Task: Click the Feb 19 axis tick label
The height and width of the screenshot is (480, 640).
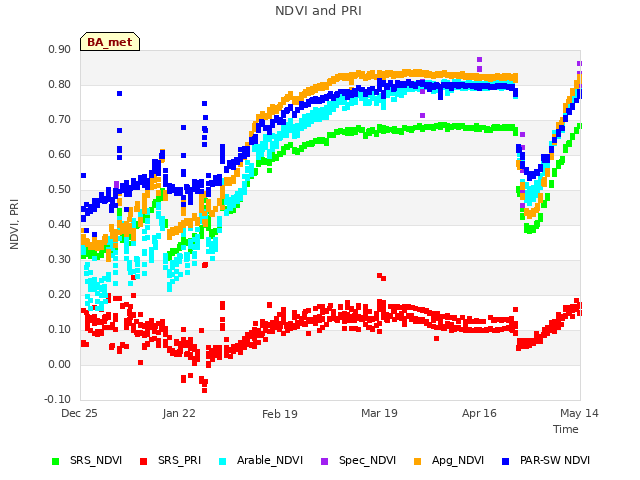Action: pos(280,414)
